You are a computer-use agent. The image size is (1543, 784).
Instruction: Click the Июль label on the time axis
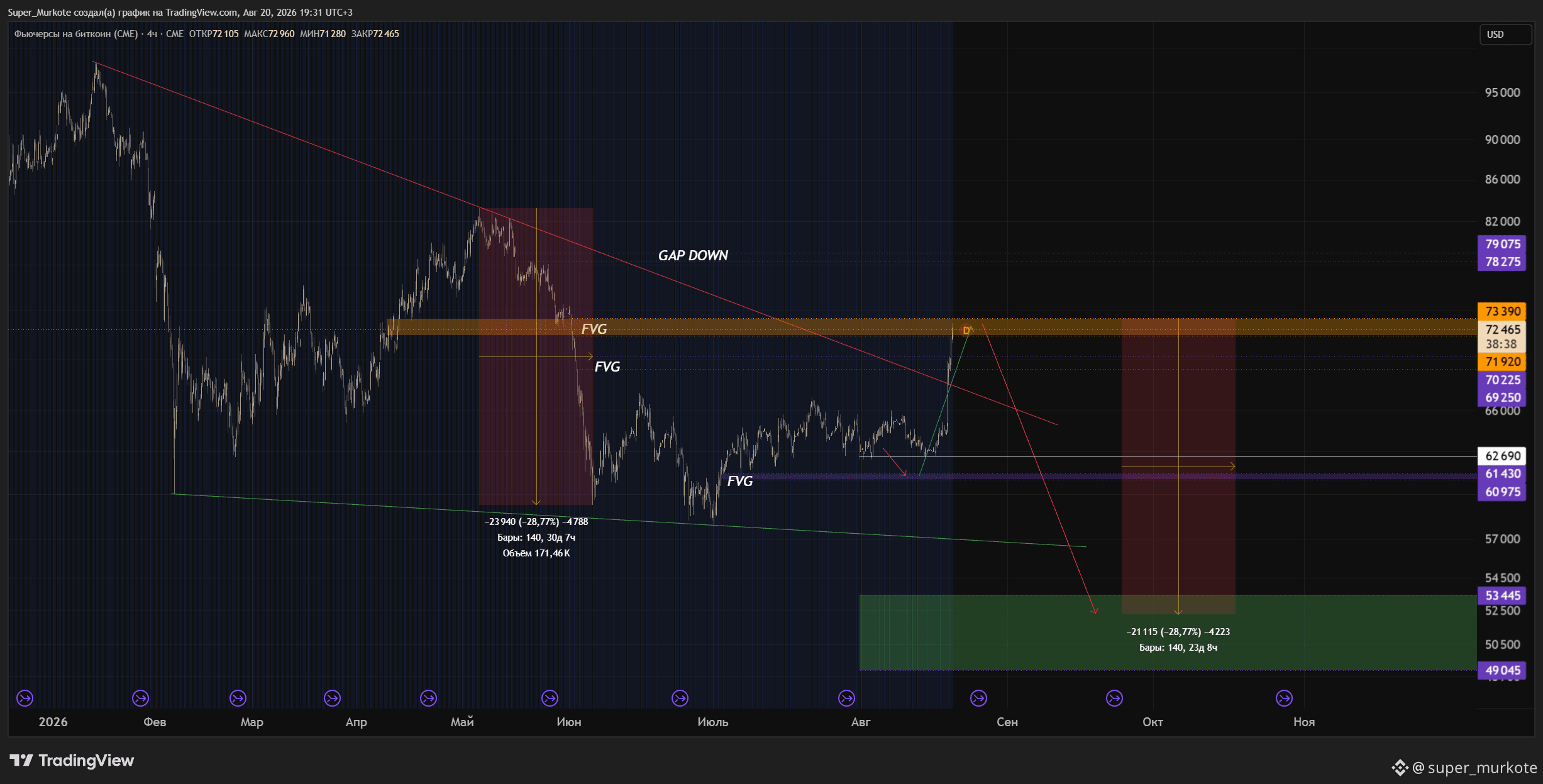click(713, 722)
